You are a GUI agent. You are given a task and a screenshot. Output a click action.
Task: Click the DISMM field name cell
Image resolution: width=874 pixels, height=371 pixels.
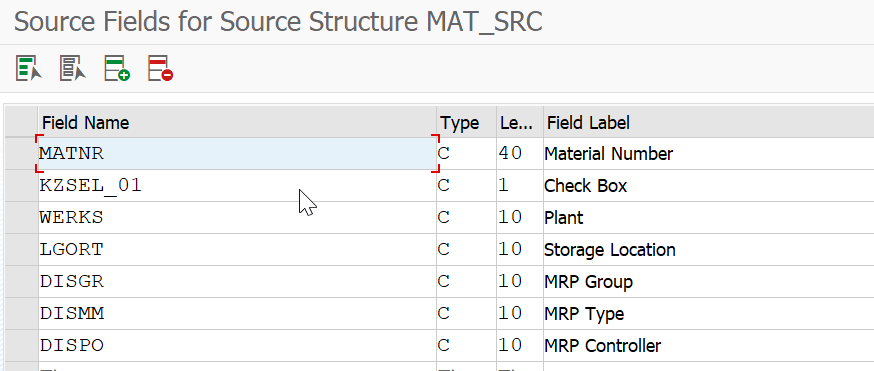click(237, 314)
